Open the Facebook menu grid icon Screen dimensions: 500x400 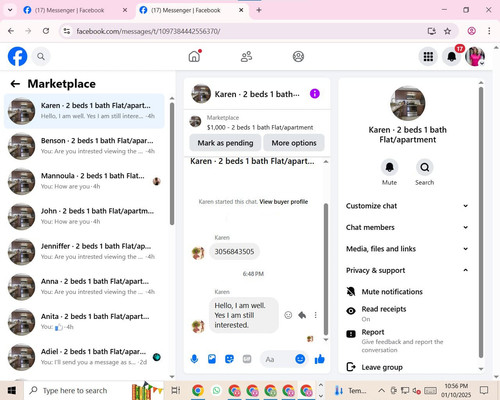pyautogui.click(x=428, y=57)
